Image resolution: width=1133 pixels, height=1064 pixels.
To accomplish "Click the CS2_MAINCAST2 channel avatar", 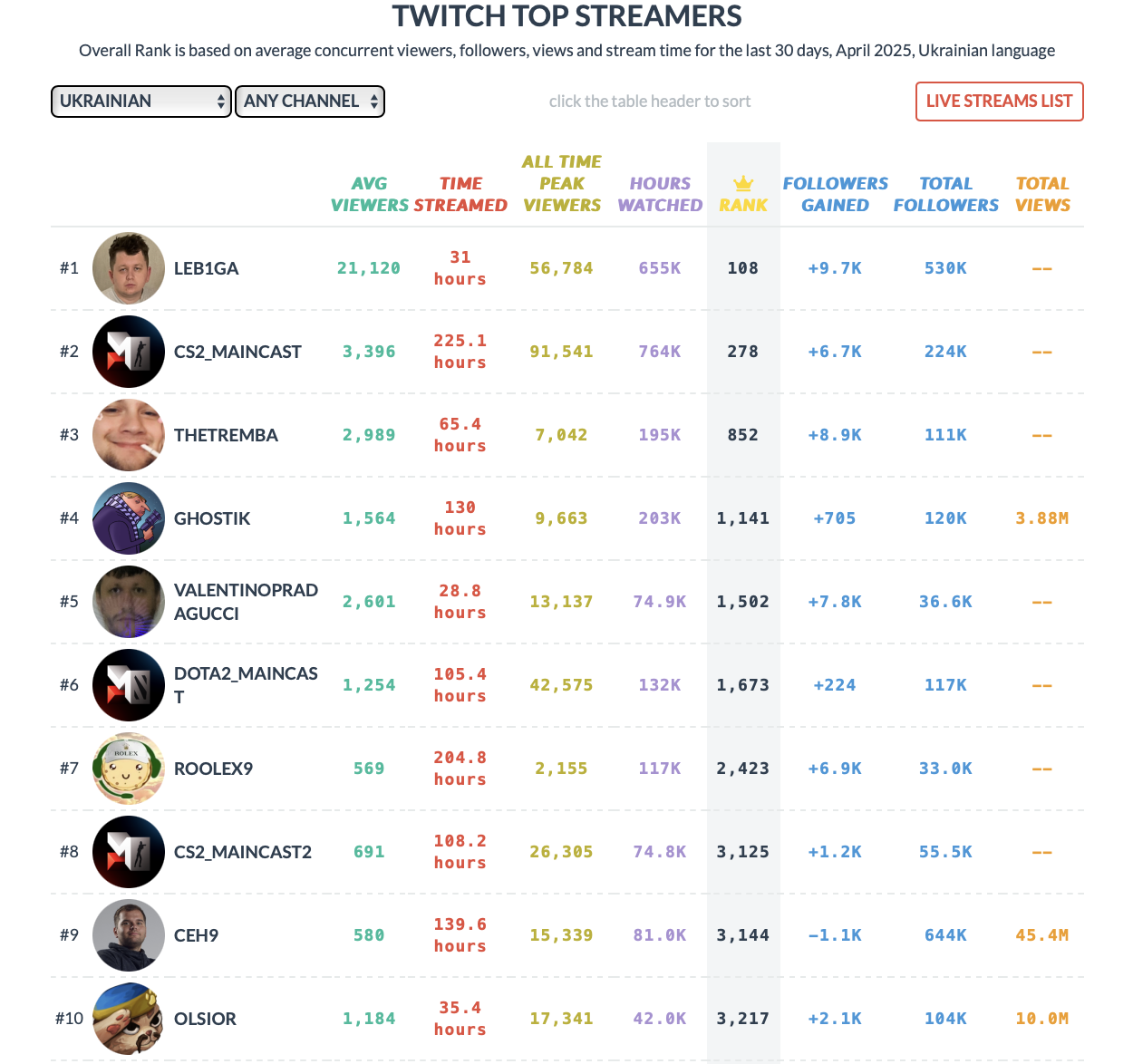I will coord(128,852).
